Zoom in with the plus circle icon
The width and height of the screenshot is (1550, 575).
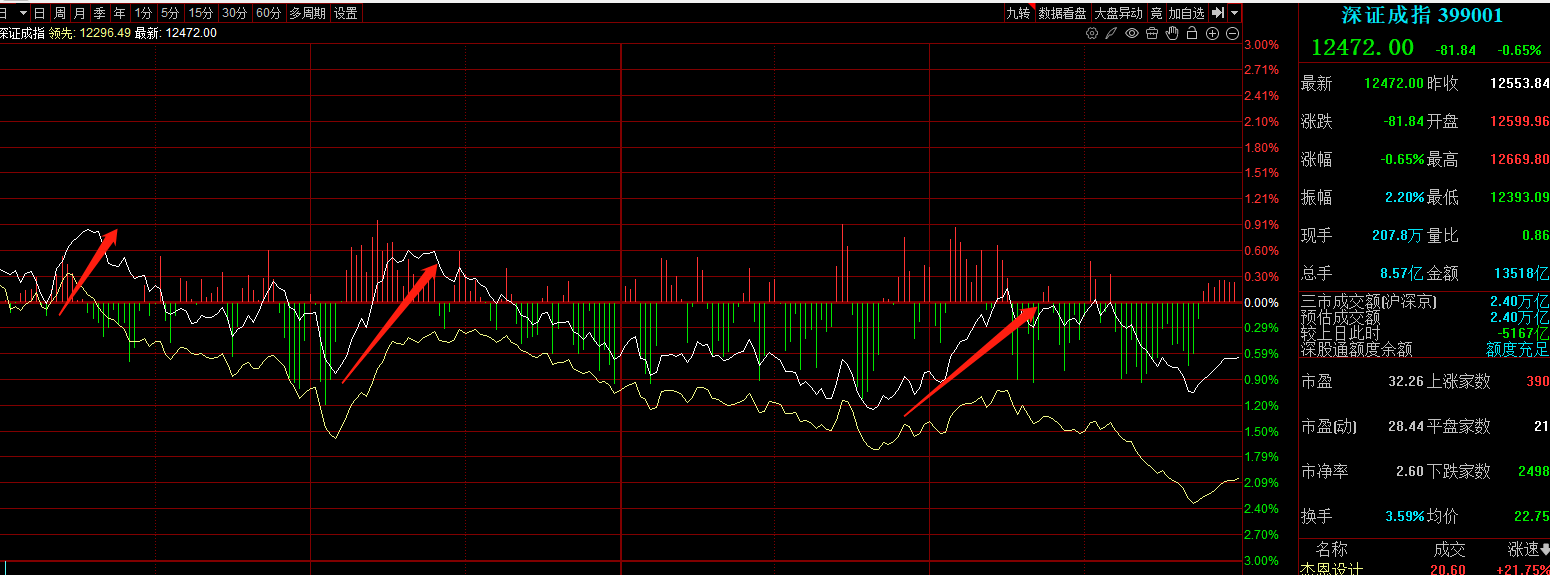click(1213, 33)
